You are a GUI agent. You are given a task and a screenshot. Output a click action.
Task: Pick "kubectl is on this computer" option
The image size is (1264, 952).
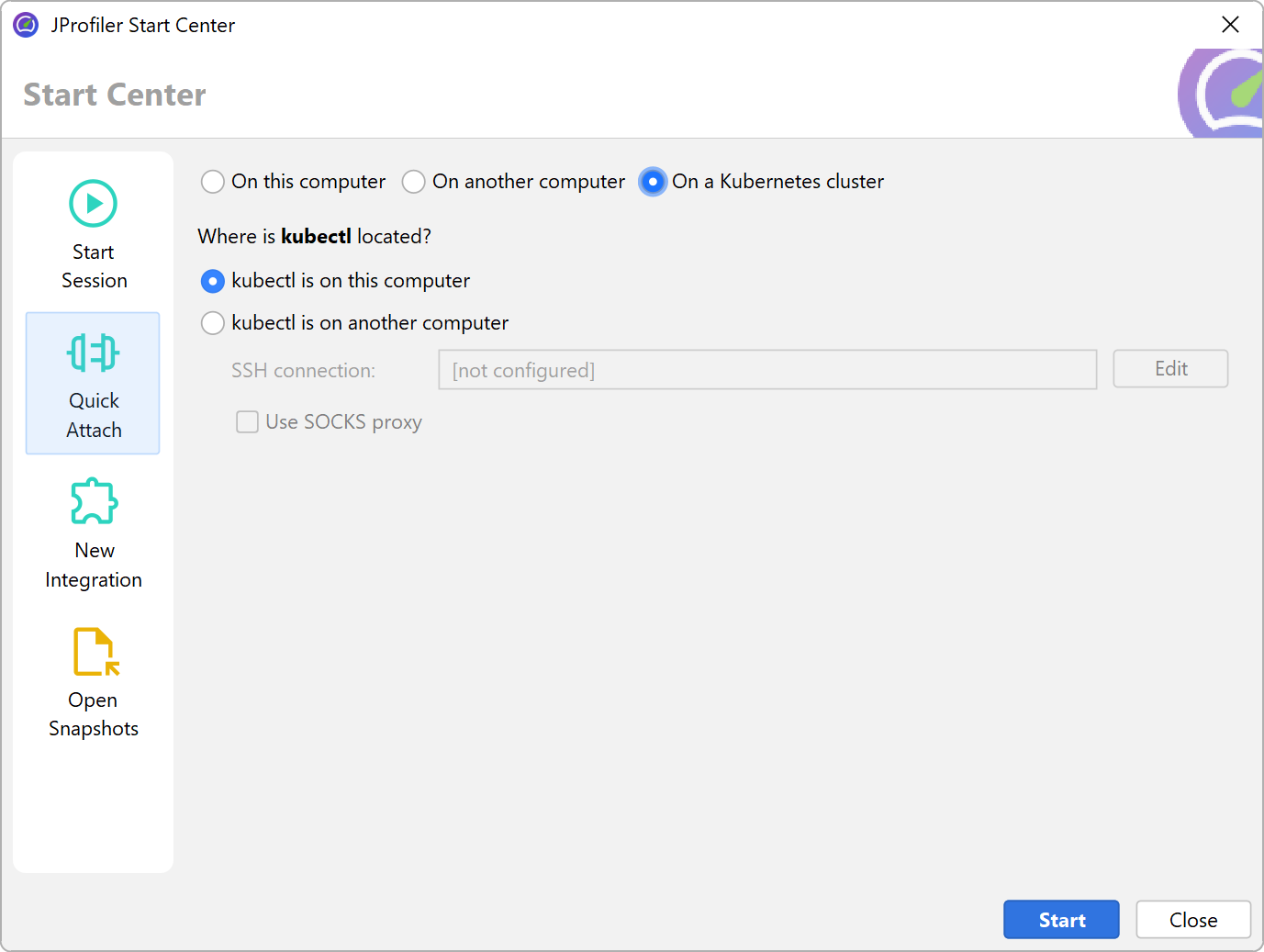(213, 281)
